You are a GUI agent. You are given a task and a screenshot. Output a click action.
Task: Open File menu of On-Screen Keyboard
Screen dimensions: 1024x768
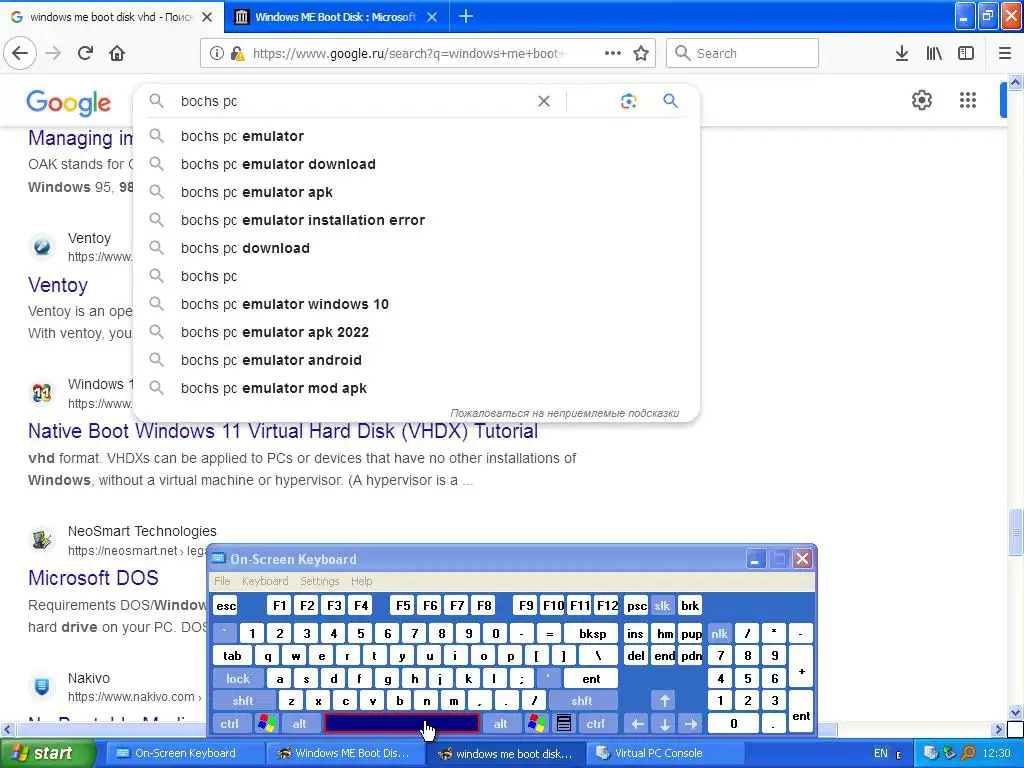tap(222, 581)
